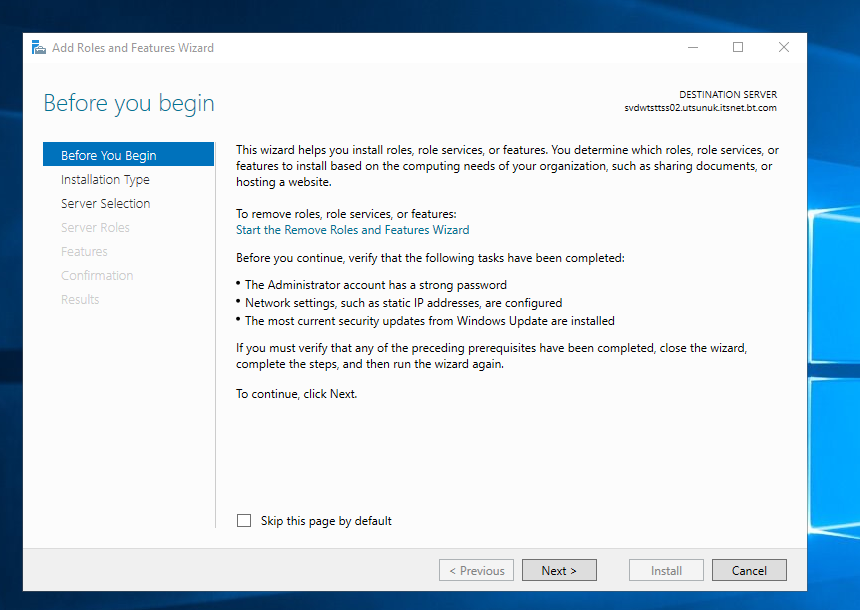Click the 'Before you continue, verify' sentence

[431, 258]
